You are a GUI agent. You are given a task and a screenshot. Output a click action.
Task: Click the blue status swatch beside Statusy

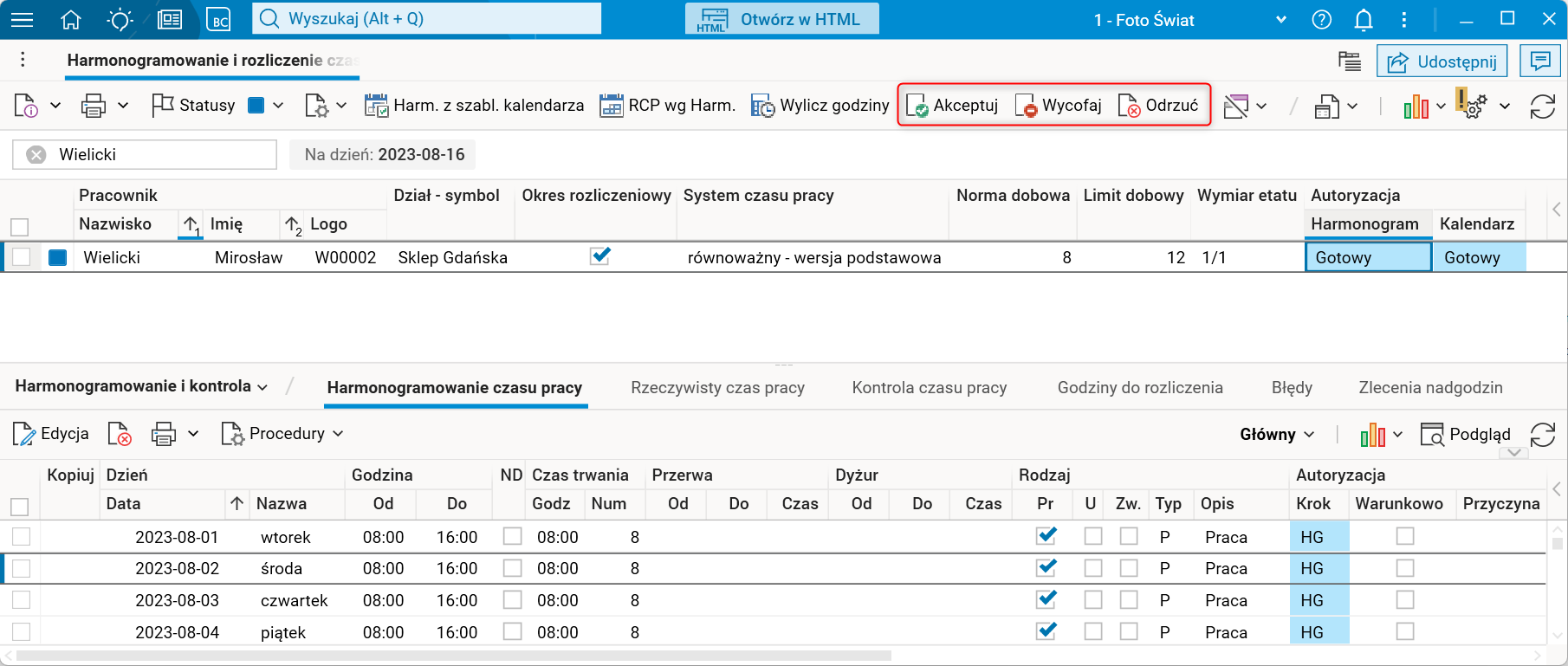[x=256, y=106]
